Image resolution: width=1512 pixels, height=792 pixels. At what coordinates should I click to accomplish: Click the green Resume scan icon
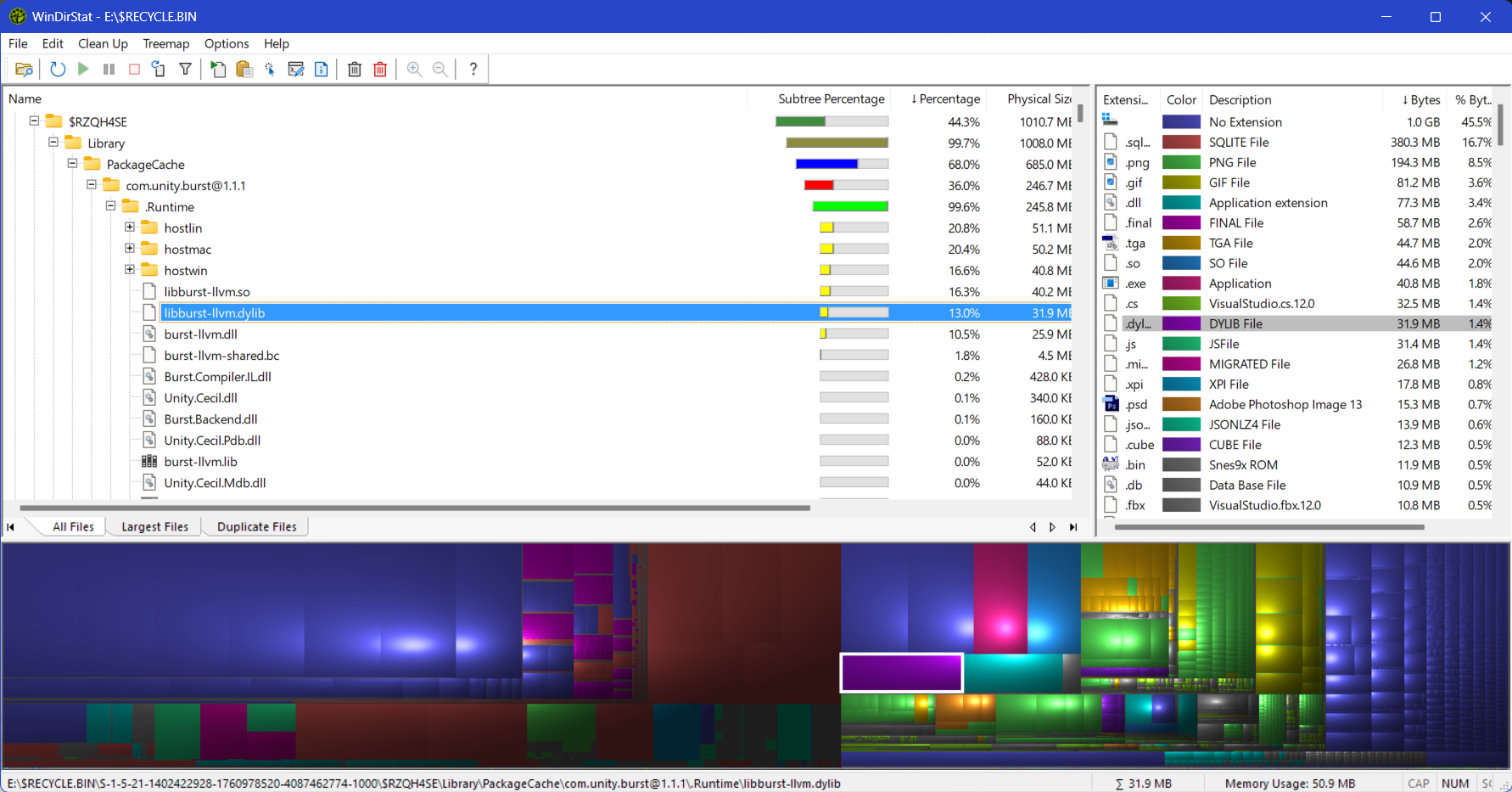(x=83, y=70)
